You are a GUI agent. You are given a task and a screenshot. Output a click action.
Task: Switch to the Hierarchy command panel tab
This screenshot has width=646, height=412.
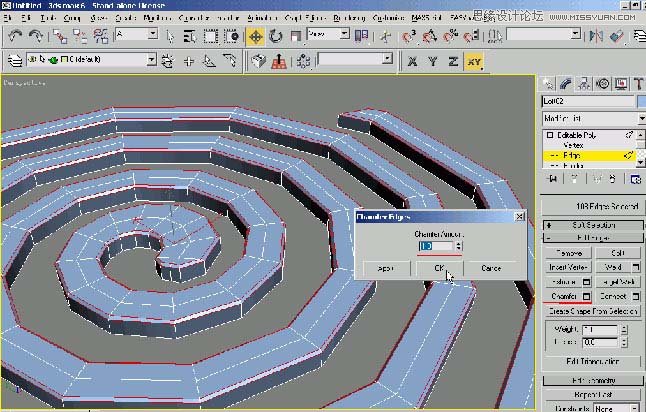pyautogui.click(x=584, y=84)
